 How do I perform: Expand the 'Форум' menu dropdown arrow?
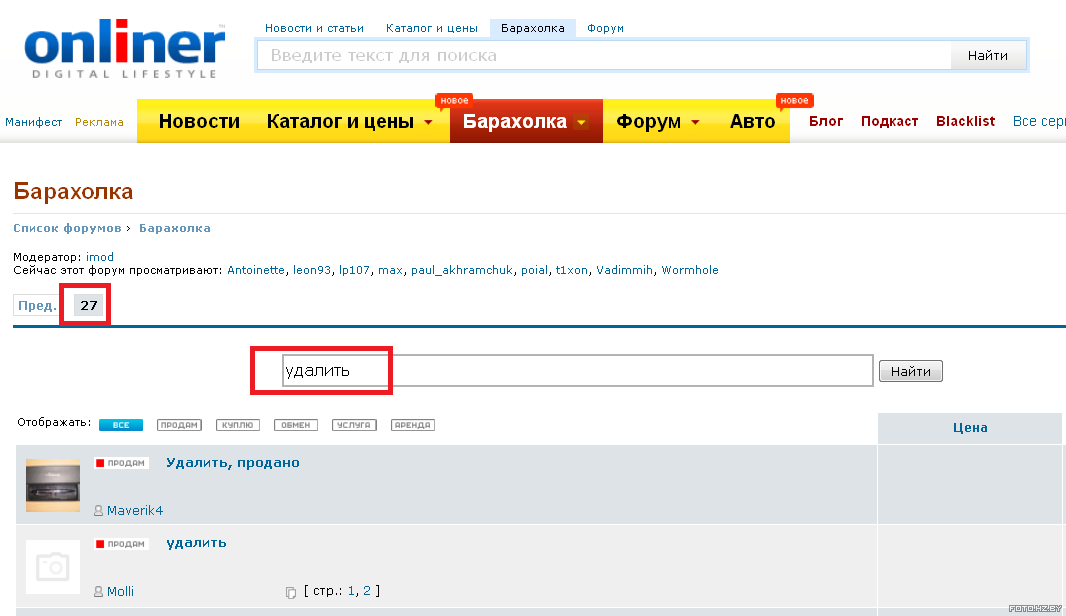(x=695, y=123)
